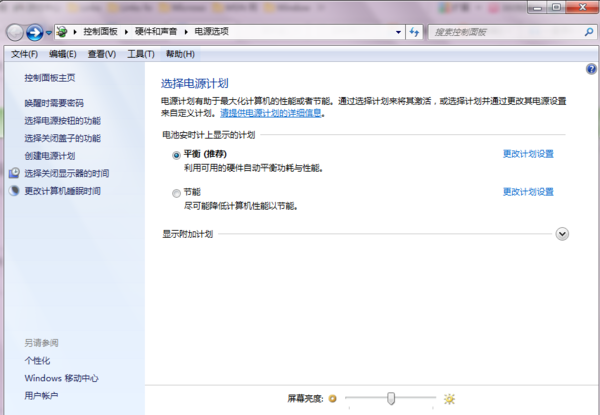Click the refresh button next to address bar
Screen dimensions: 600x415
(414, 32)
